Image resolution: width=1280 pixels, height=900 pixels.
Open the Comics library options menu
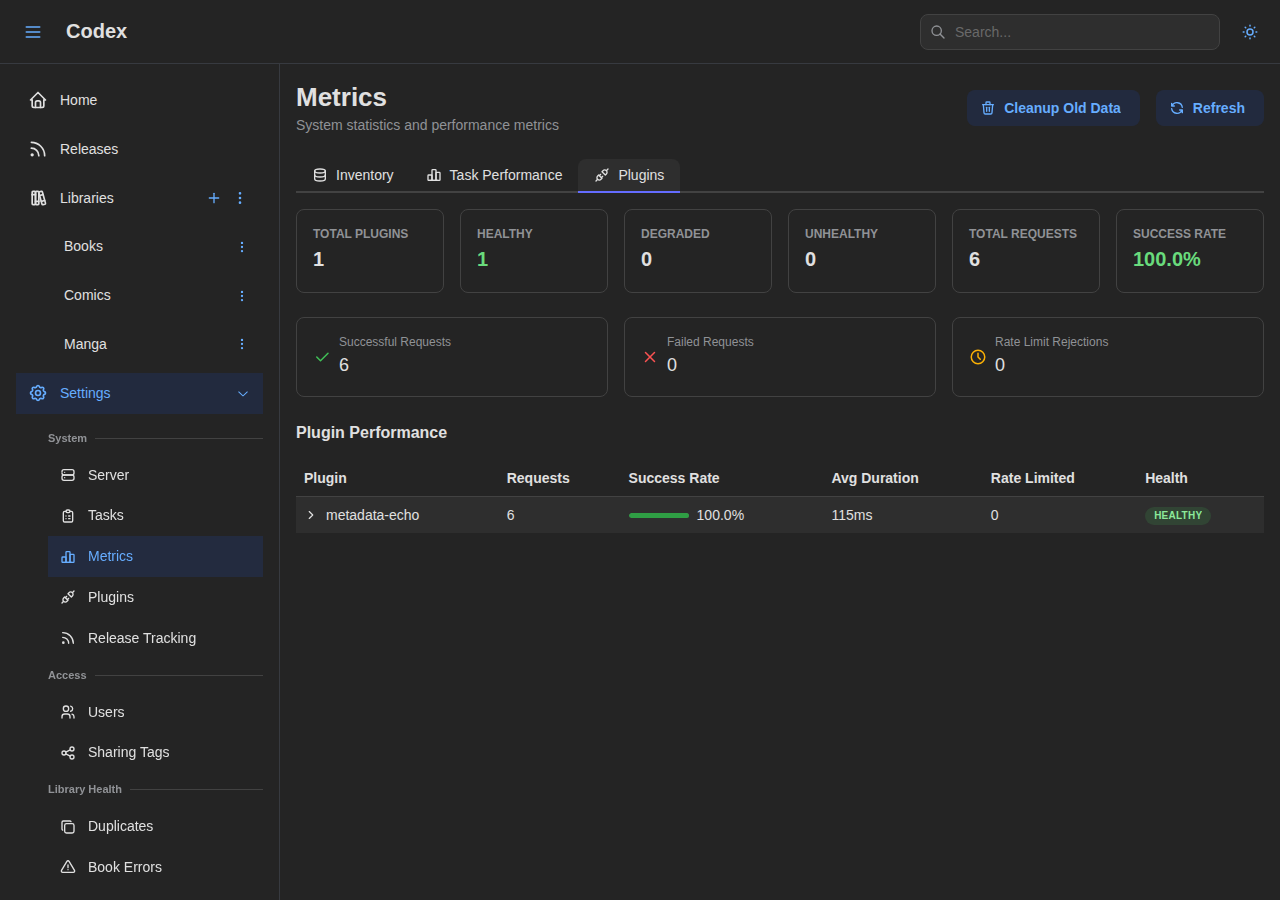(x=242, y=295)
